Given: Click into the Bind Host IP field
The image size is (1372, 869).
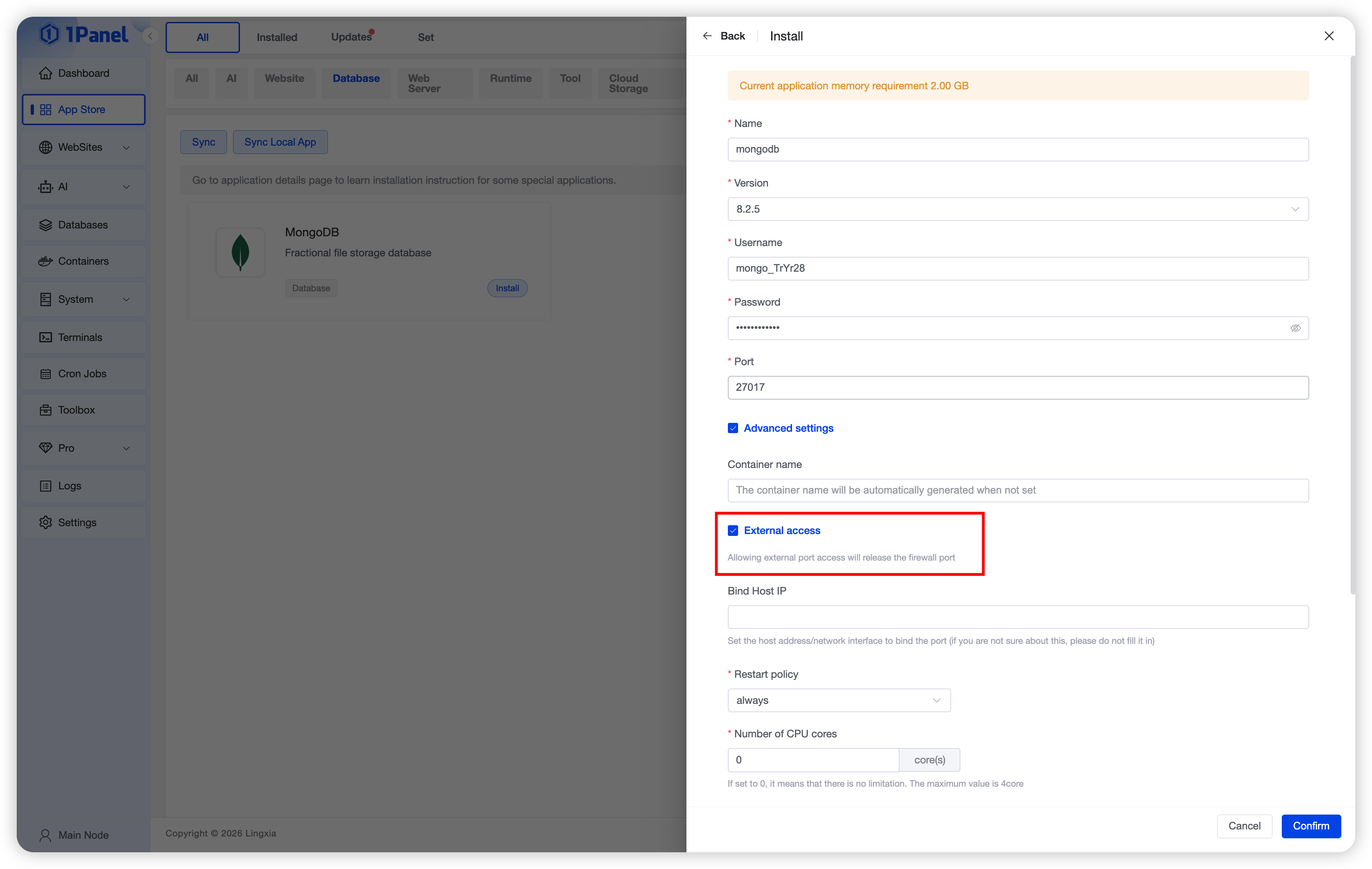Looking at the screenshot, I should pyautogui.click(x=1018, y=617).
